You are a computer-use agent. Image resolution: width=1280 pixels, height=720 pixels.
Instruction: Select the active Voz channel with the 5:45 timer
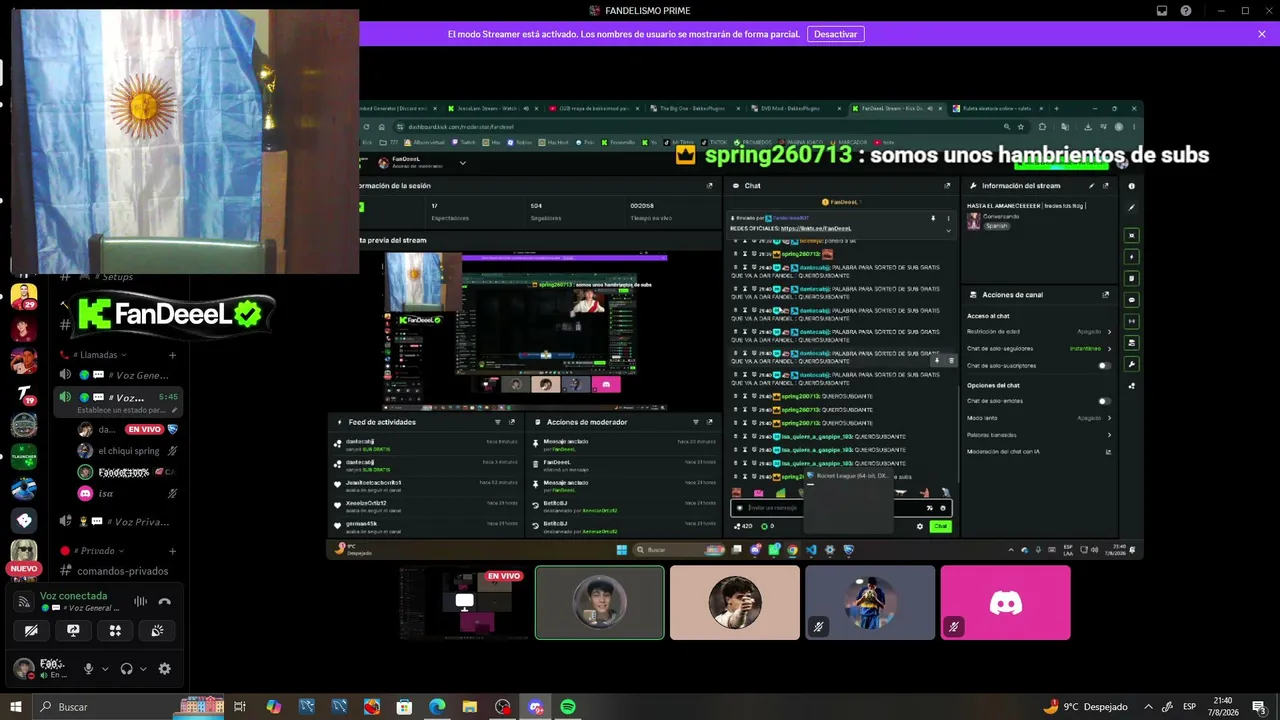tap(120, 403)
